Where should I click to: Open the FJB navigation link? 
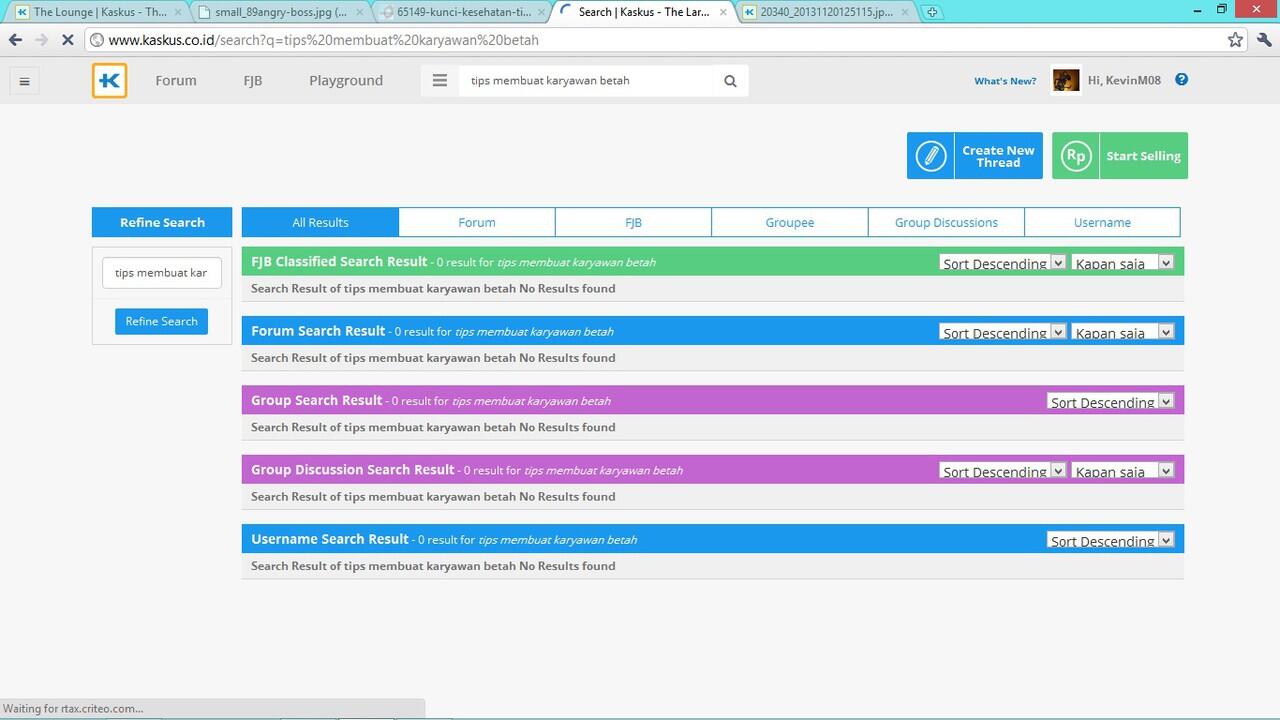(x=253, y=81)
